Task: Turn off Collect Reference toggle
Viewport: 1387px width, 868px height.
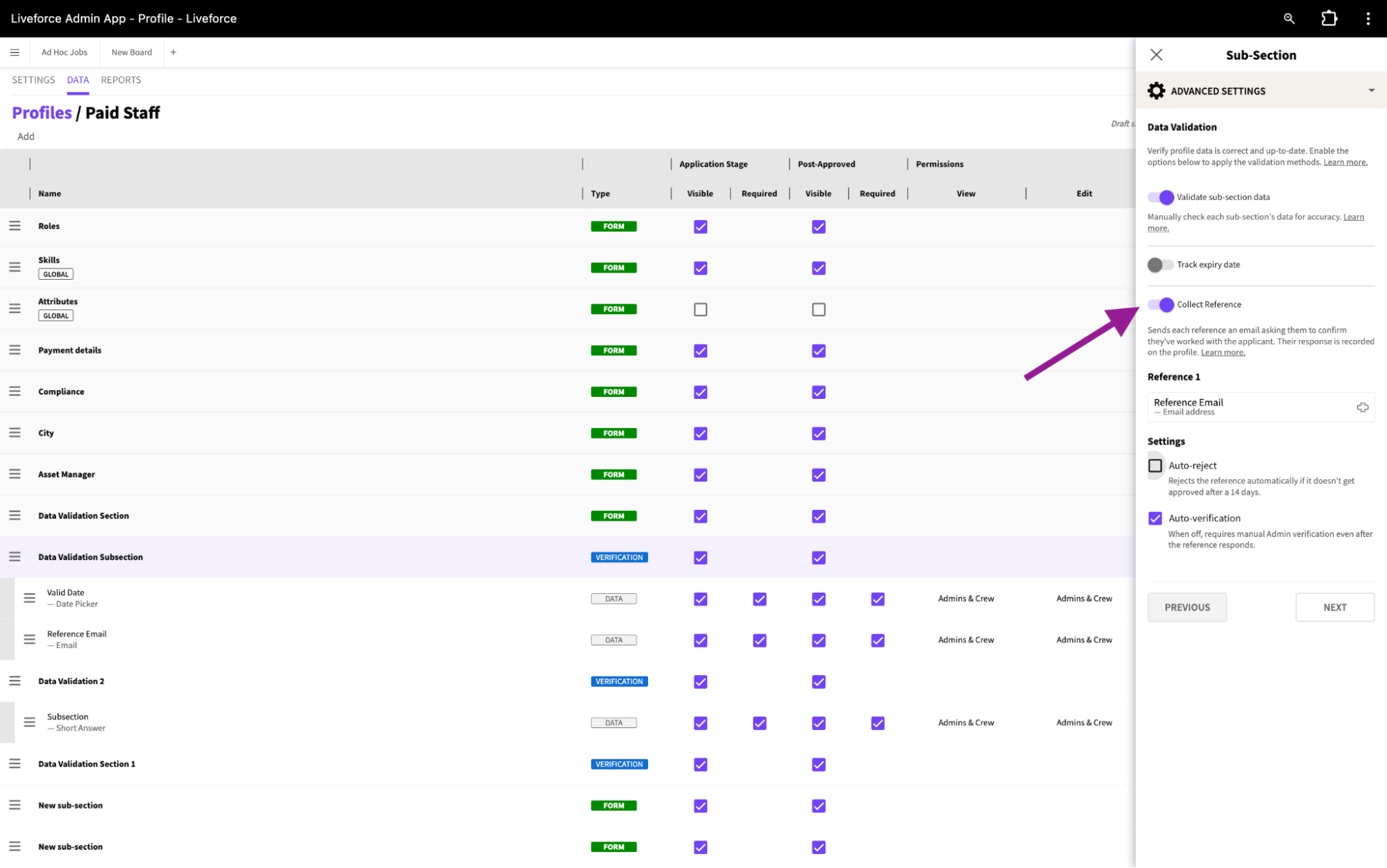Action: tap(1160, 305)
